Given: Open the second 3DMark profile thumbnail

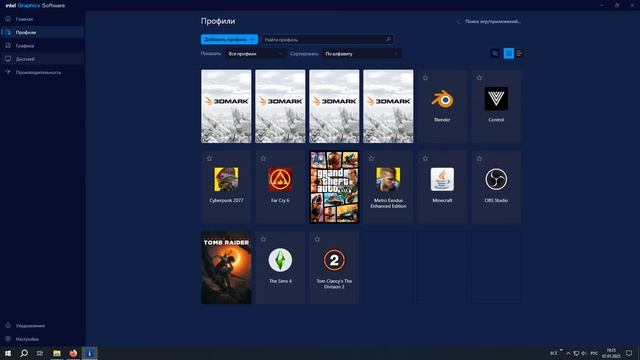Looking at the screenshot, I should (x=280, y=106).
